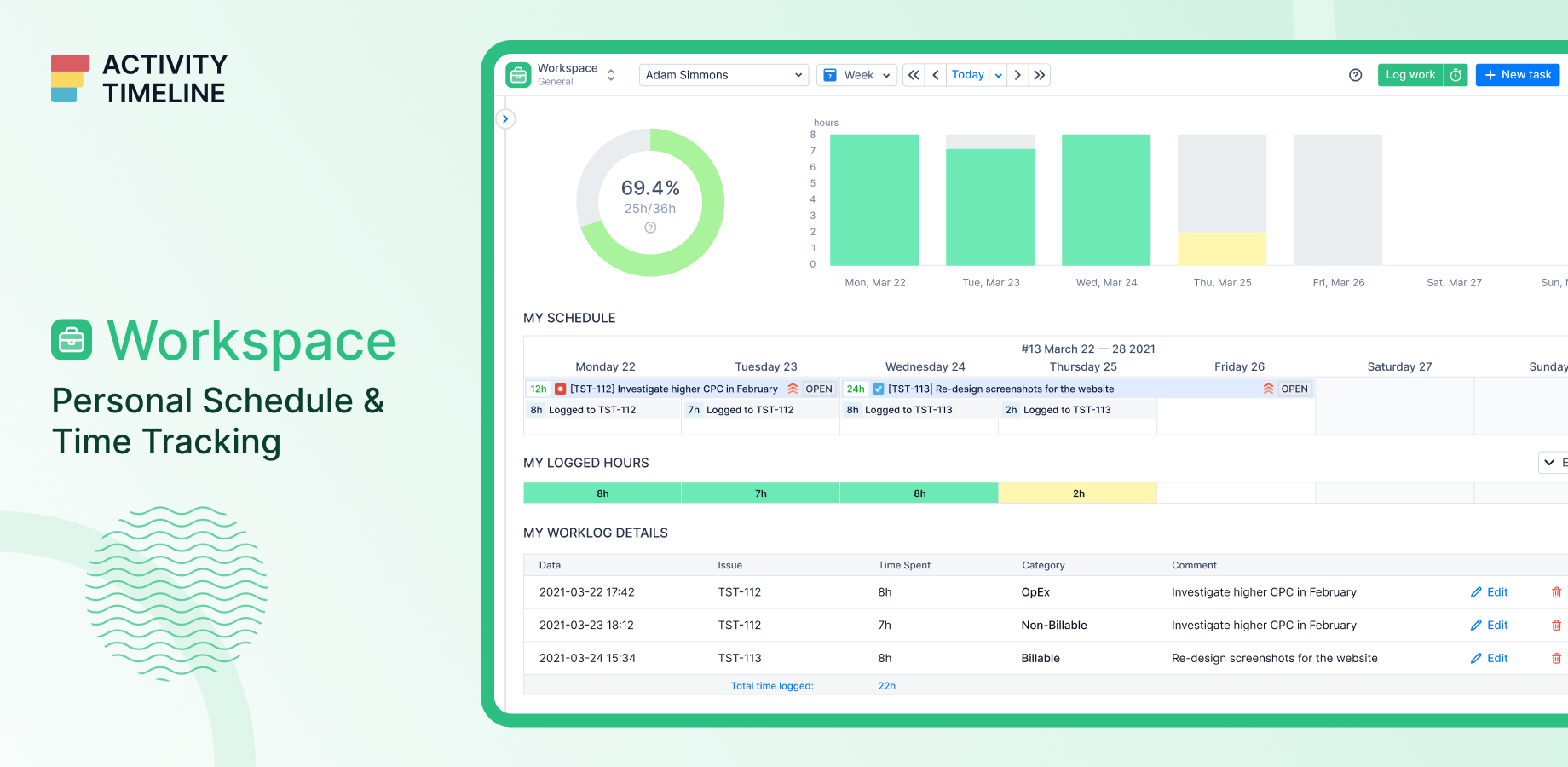1568x767 pixels.
Task: Go to next week arrow
Action: click(1017, 75)
